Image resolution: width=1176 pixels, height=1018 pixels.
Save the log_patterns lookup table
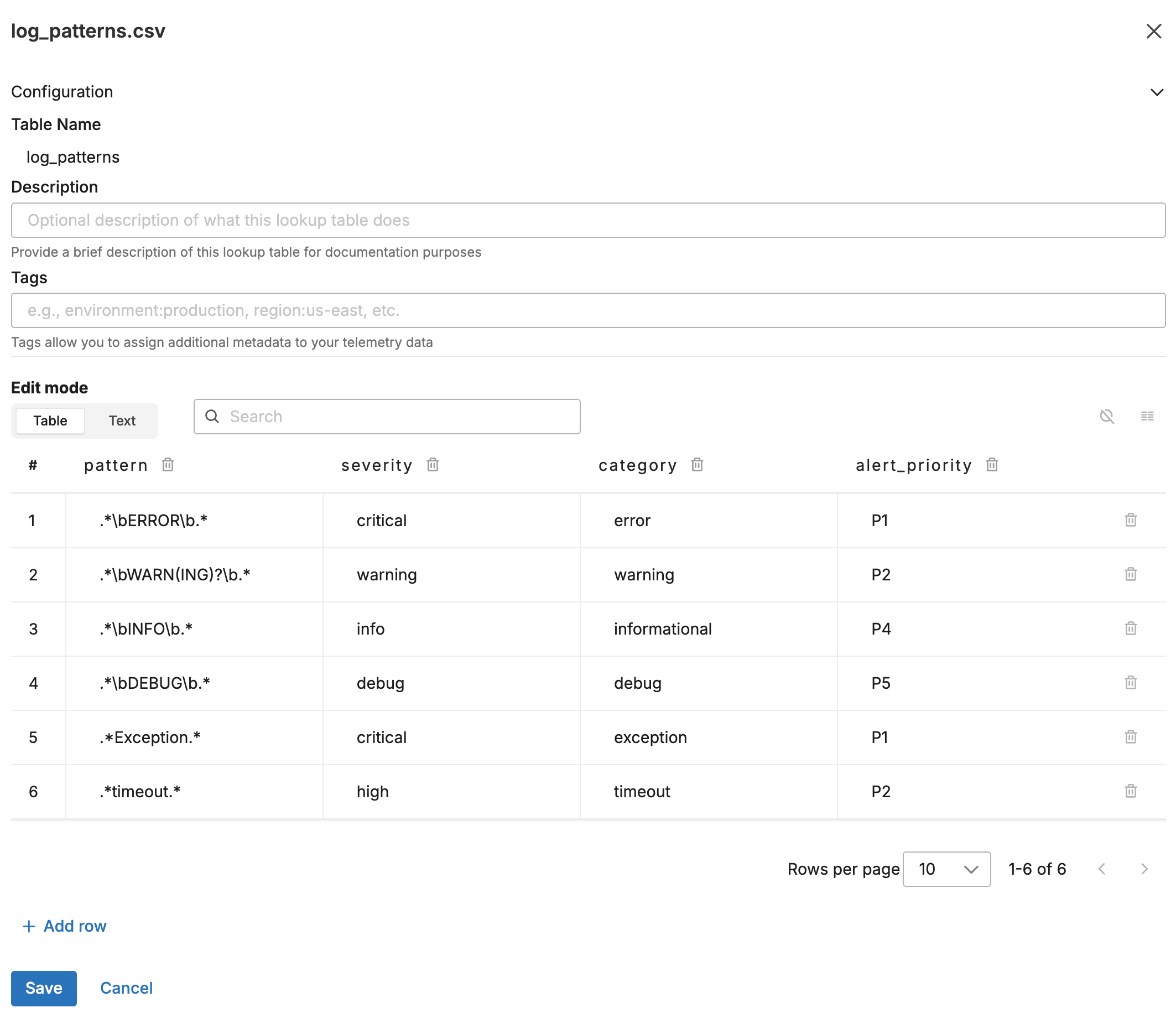44,988
